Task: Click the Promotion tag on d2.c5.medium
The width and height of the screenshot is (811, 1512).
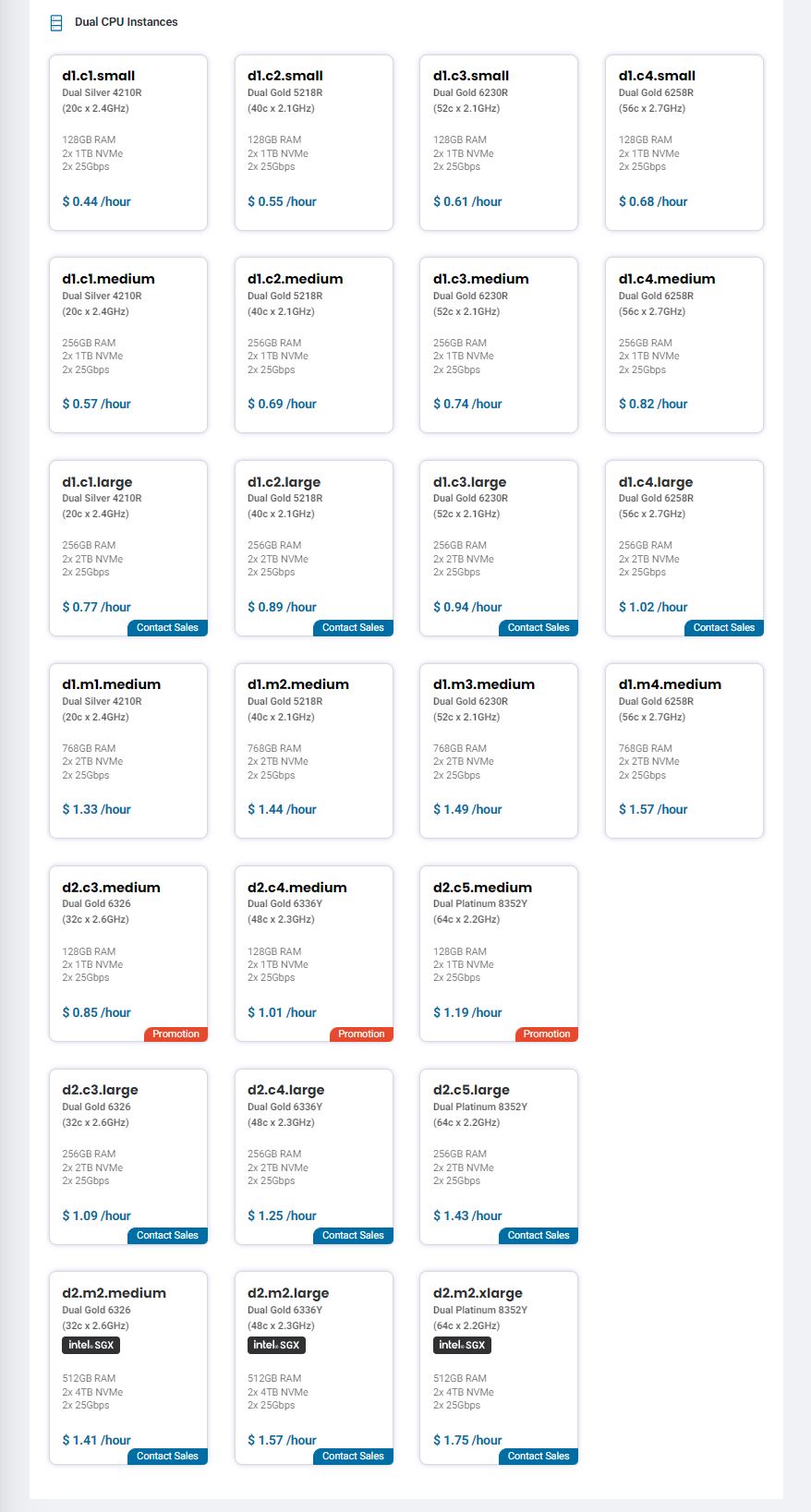Action: click(546, 1034)
